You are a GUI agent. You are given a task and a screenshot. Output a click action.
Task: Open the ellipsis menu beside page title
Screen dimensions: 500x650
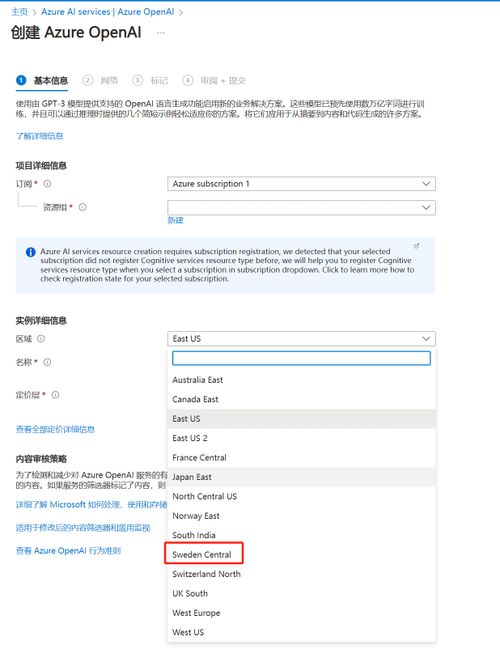coord(161,33)
